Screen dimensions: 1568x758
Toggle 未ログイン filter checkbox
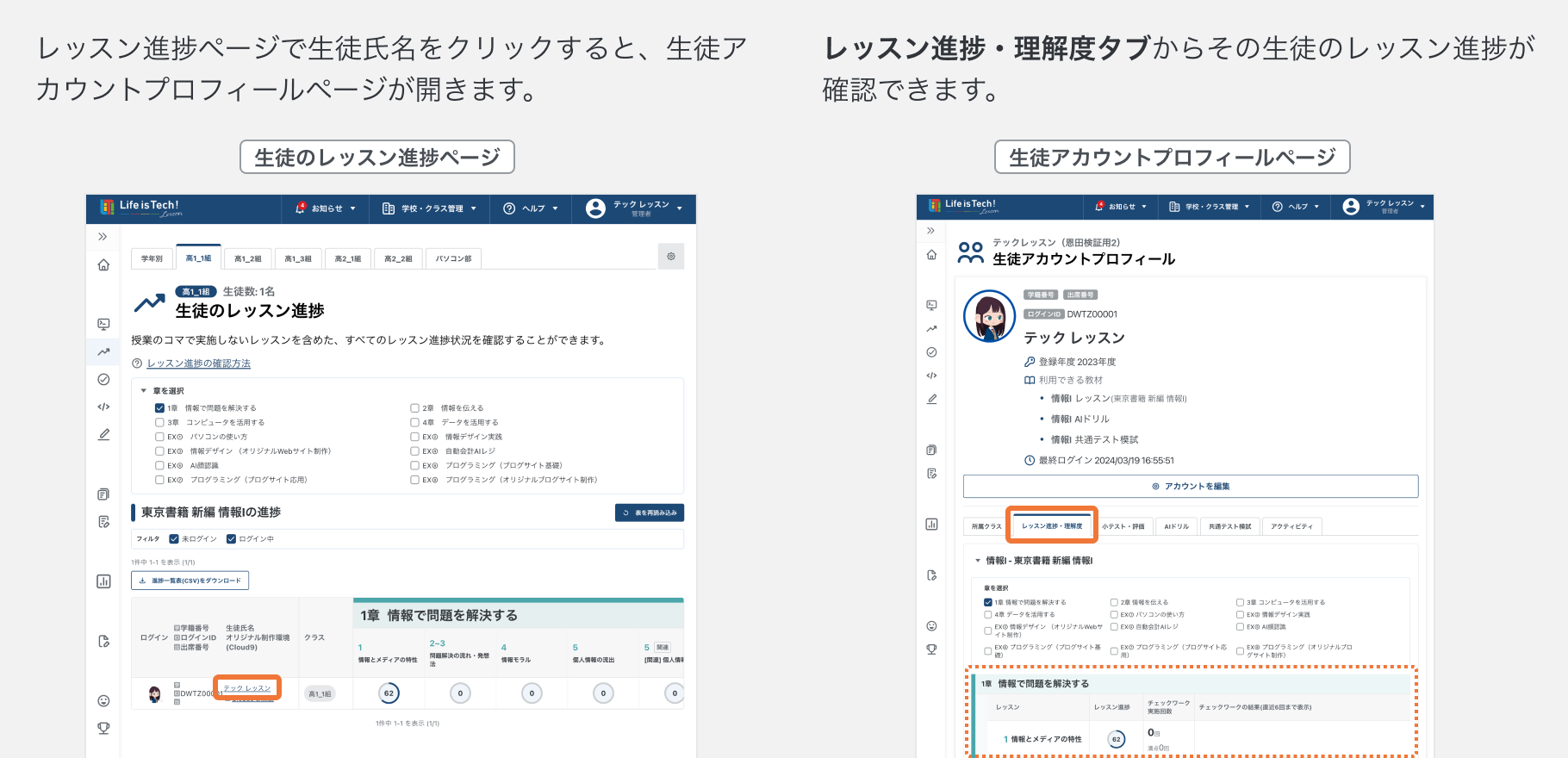(x=174, y=539)
